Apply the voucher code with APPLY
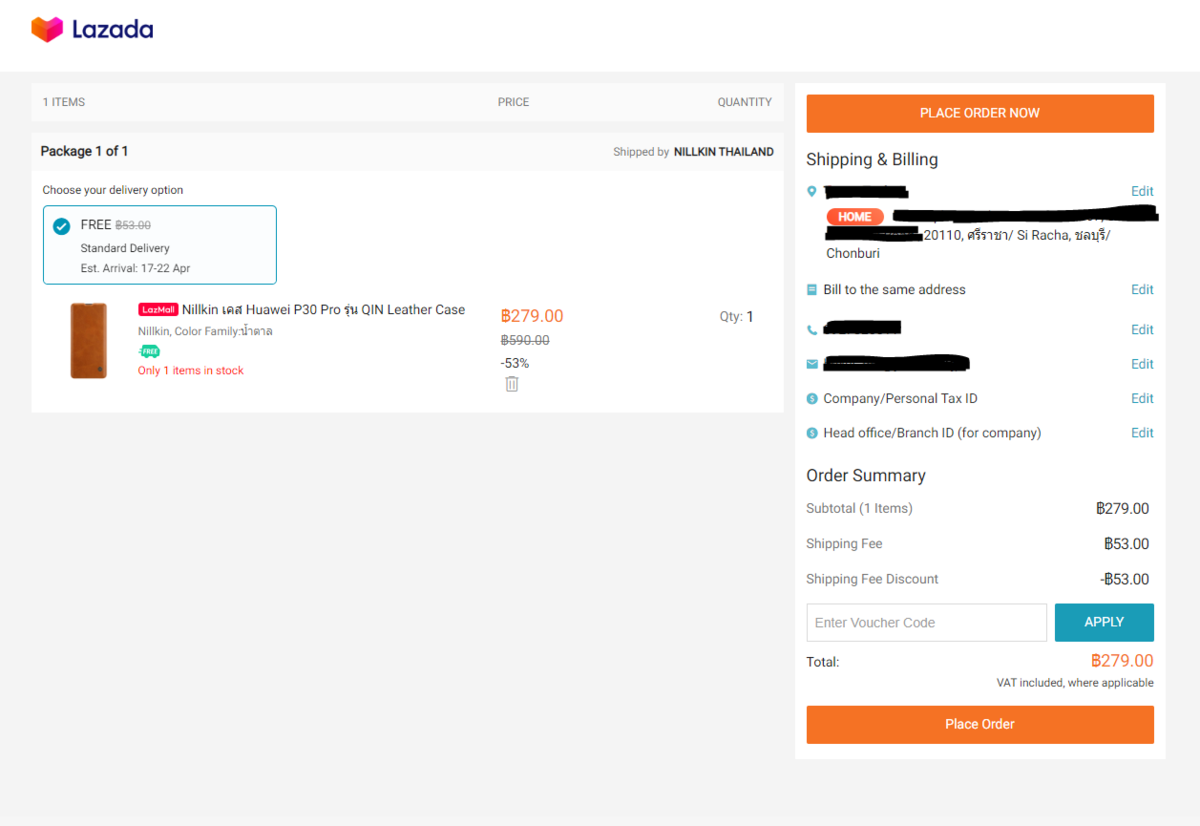This screenshot has width=1200, height=826. (x=1104, y=622)
